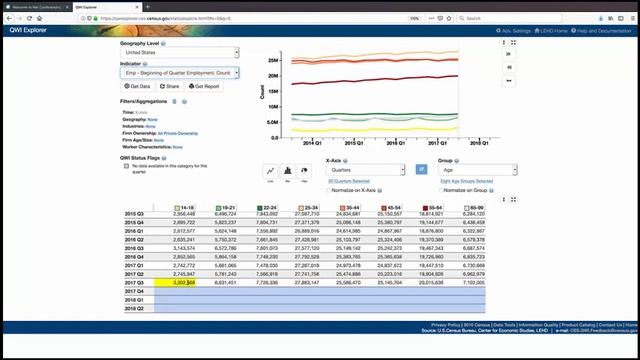
Task: Toggle the 22-24 age group legend box
Action: (260, 208)
